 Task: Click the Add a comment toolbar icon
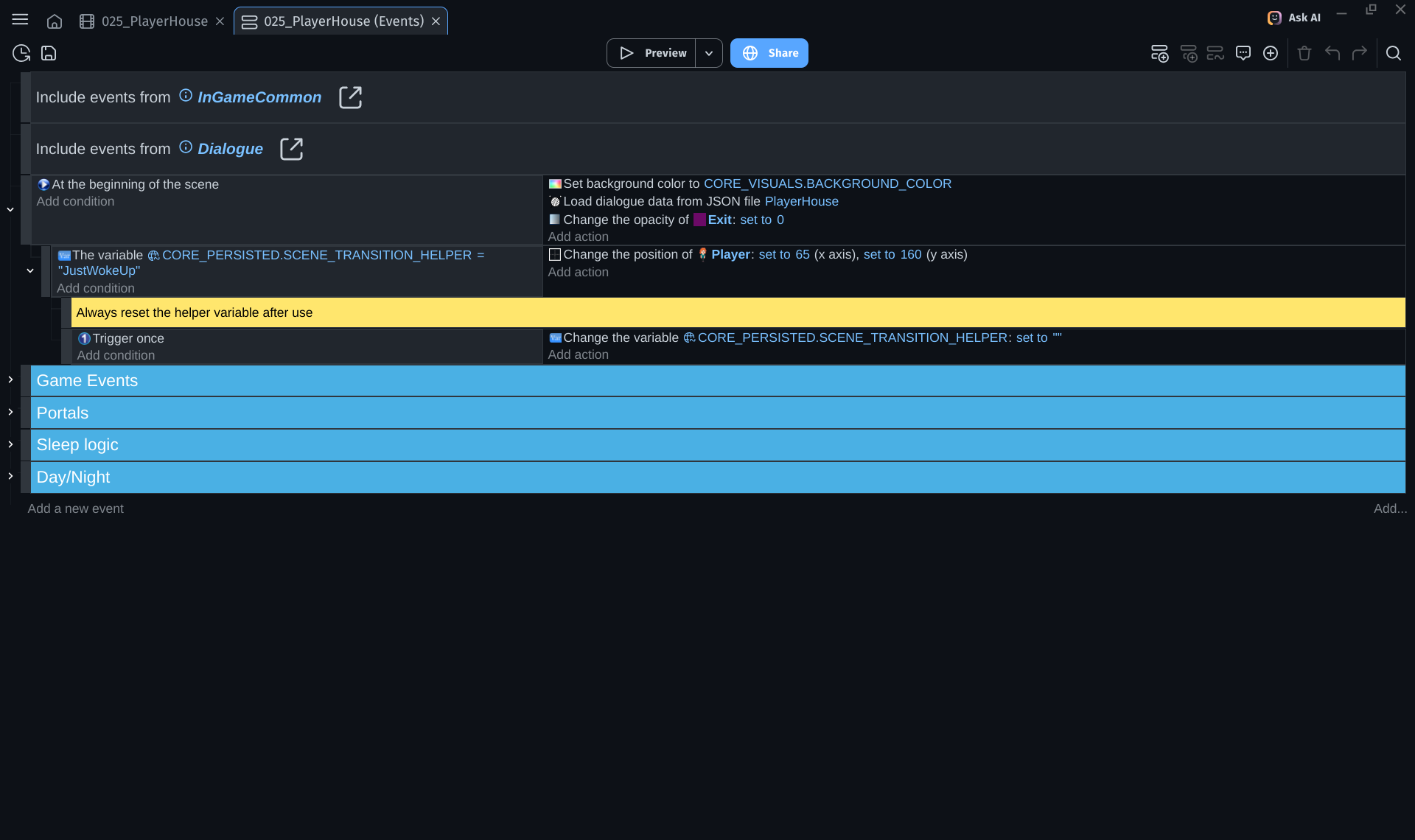[x=1243, y=53]
